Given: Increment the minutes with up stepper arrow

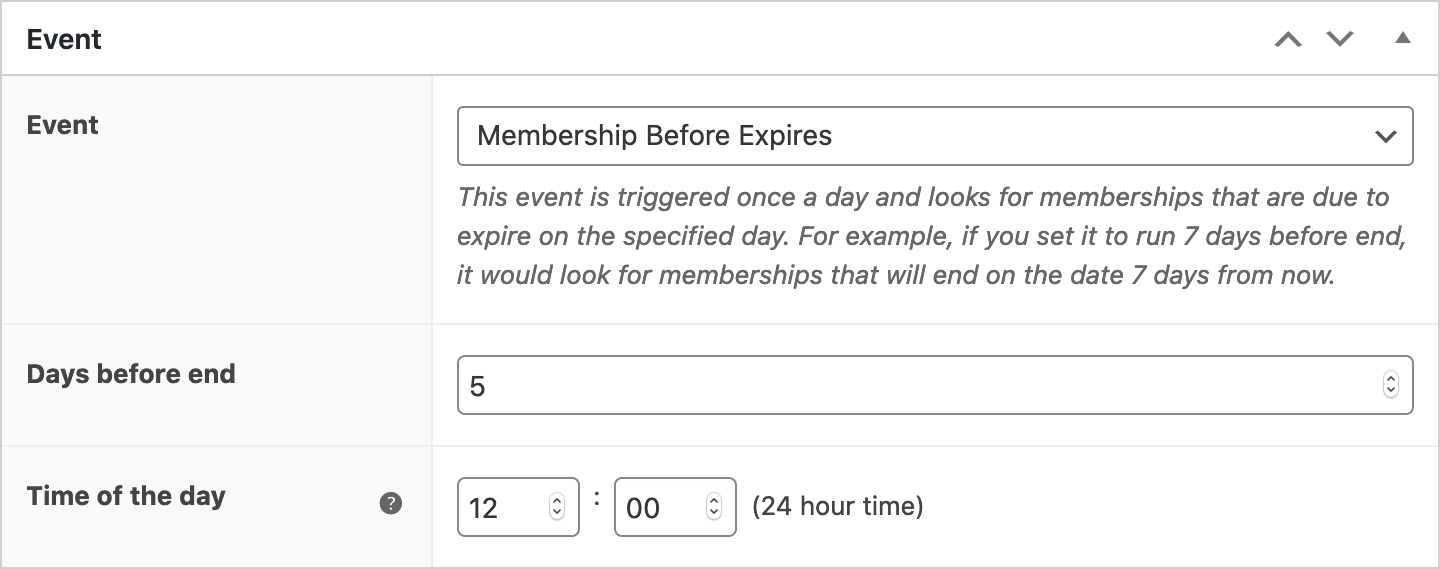Looking at the screenshot, I should point(714,501).
